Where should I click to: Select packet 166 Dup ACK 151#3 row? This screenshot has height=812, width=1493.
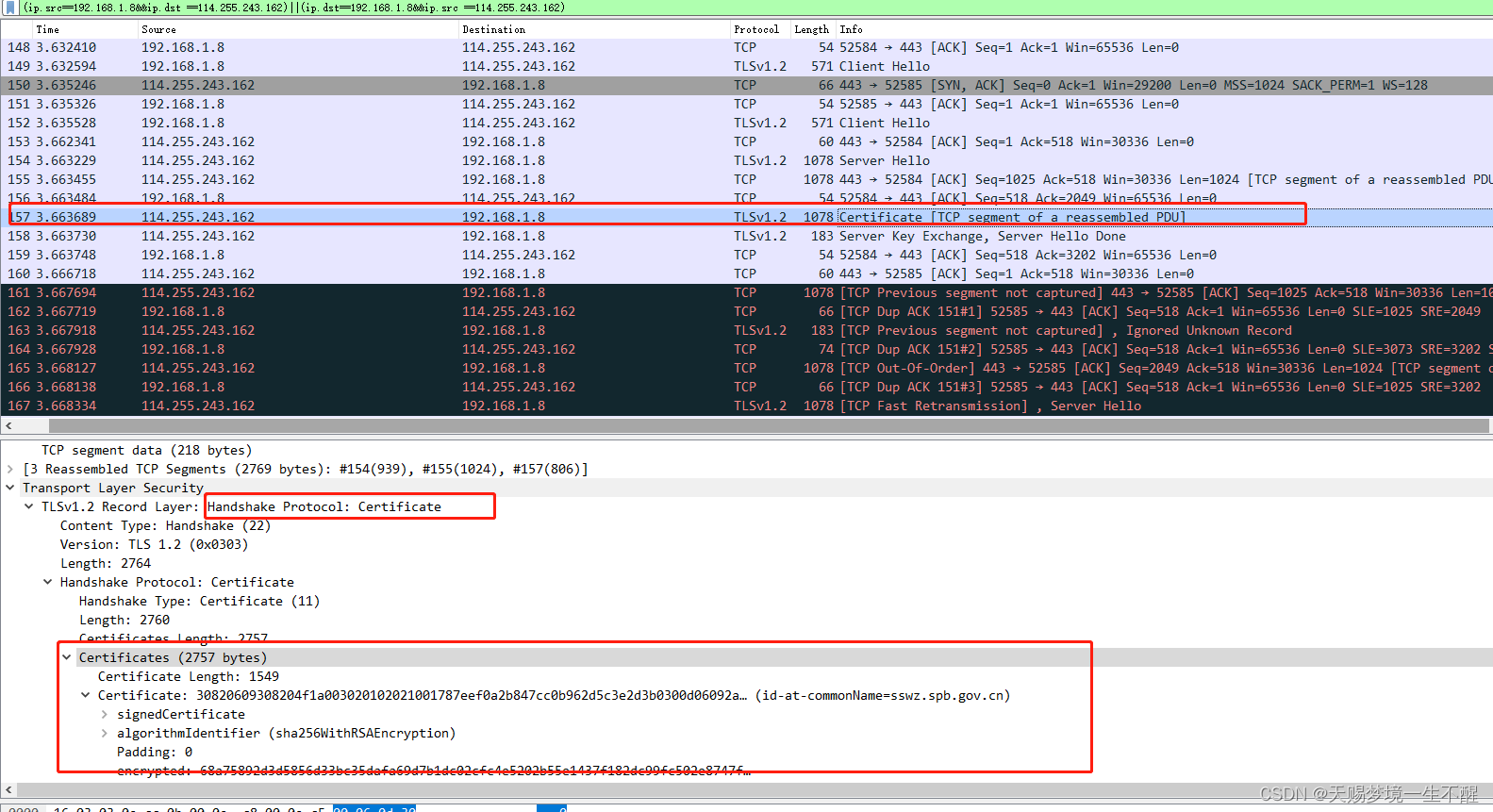coord(746,387)
